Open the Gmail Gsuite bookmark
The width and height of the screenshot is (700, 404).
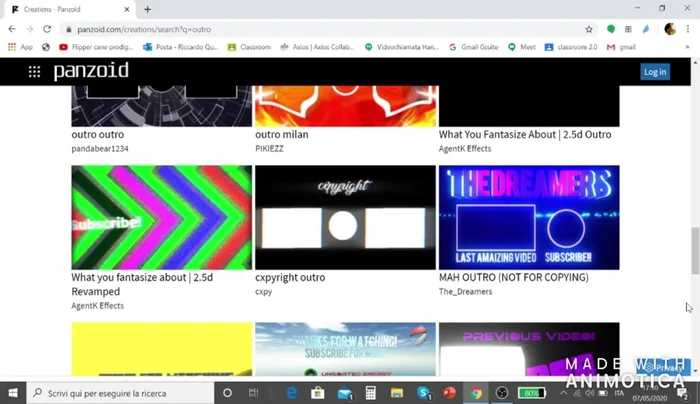tap(473, 47)
